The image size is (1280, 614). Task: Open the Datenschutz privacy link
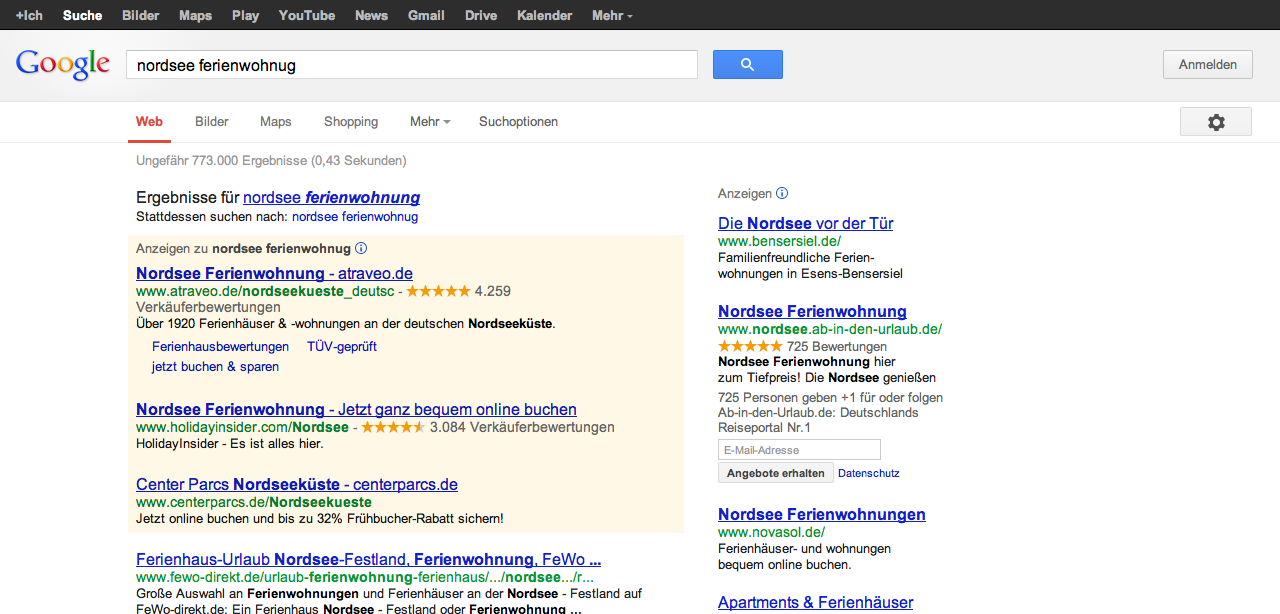coord(868,473)
